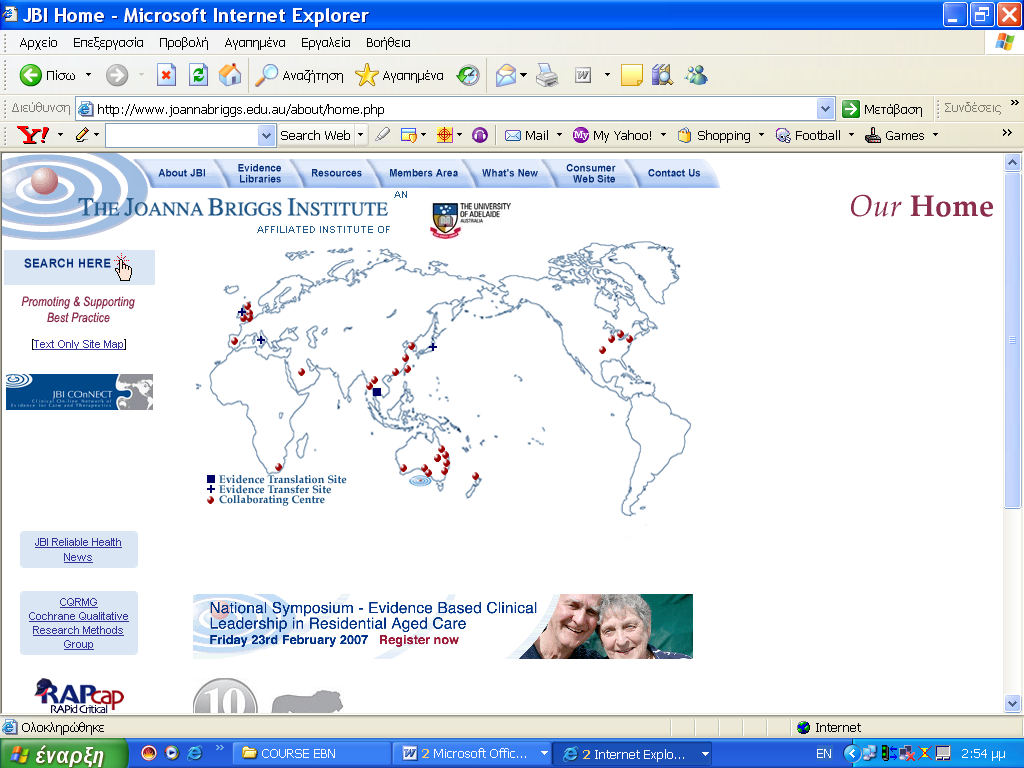This screenshot has height=768, width=1024.
Task: Click the JBI COnNECT banner image
Action: [x=79, y=392]
